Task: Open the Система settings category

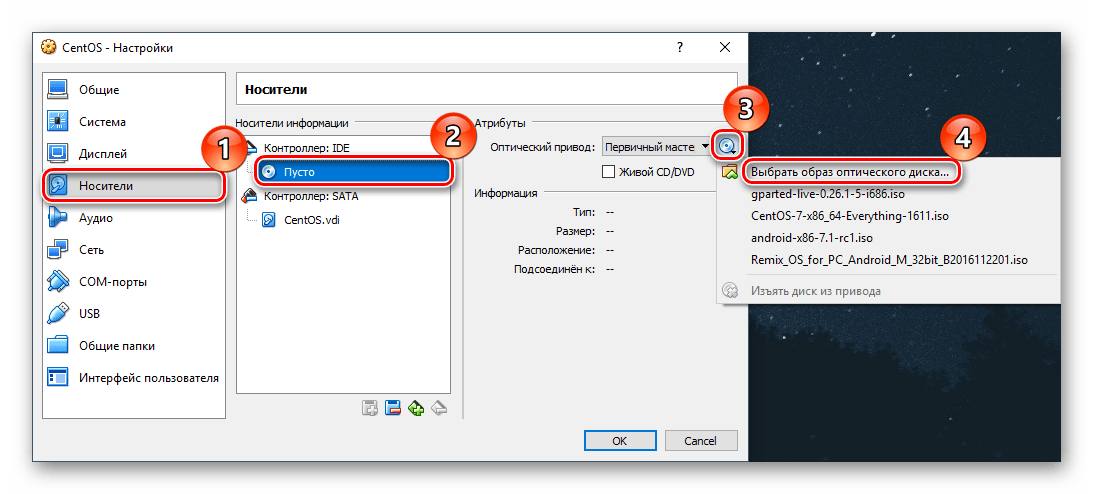Action: [134, 122]
